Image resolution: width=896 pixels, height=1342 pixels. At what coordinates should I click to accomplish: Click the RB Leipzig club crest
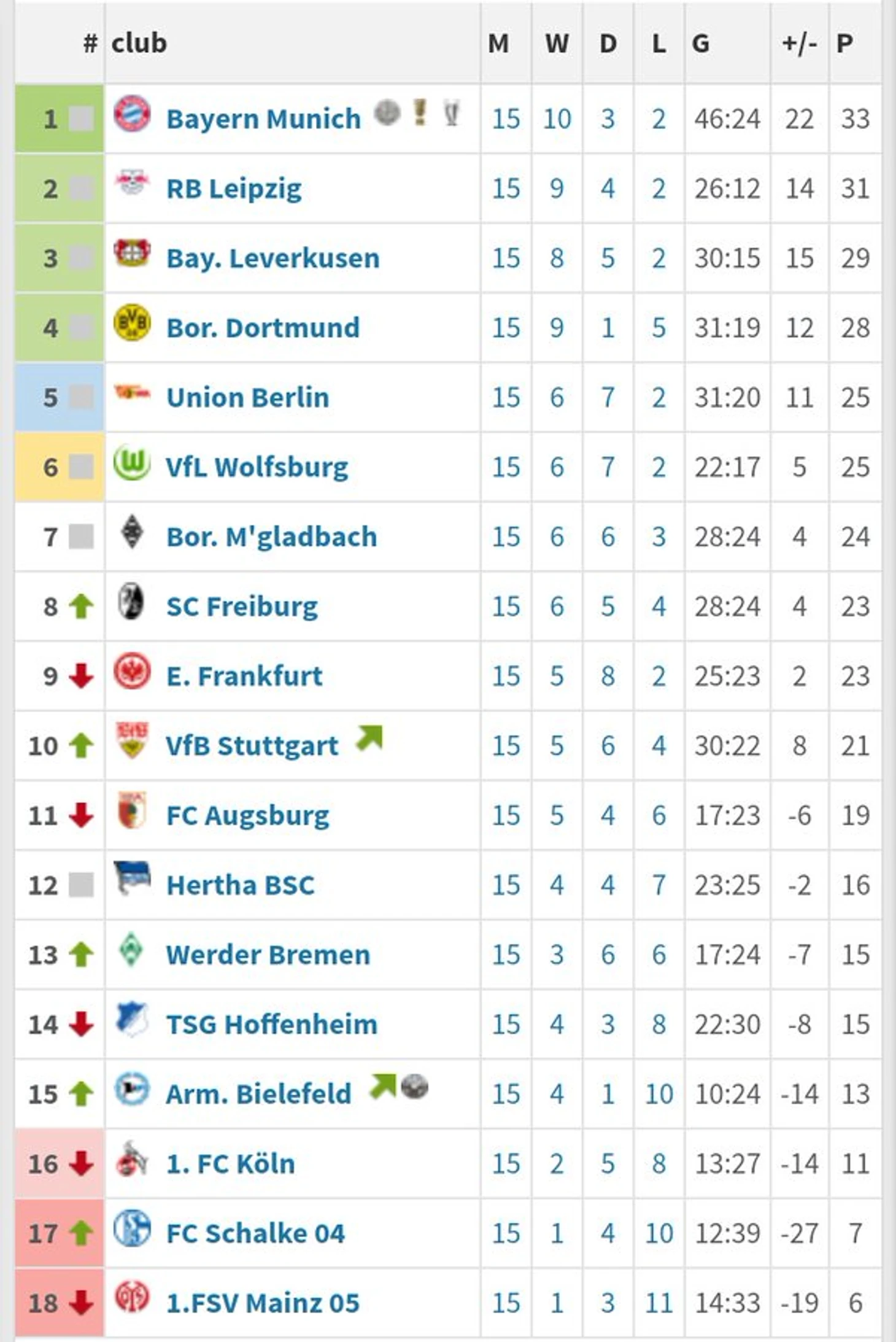pyautogui.click(x=132, y=182)
